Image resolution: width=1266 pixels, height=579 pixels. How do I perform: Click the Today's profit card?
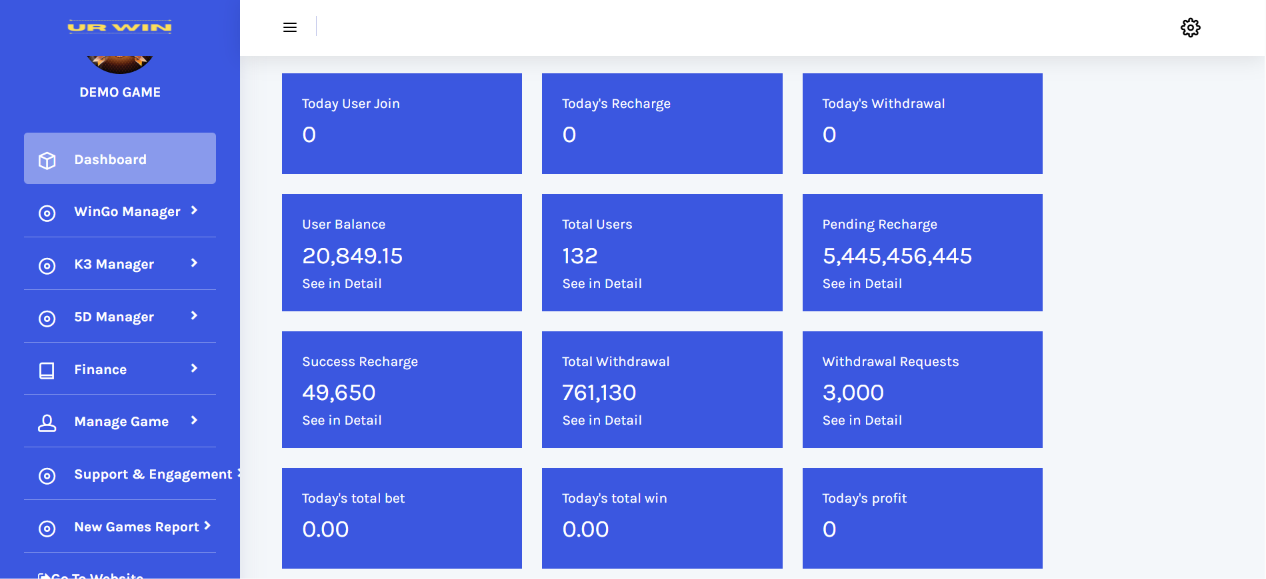point(922,518)
